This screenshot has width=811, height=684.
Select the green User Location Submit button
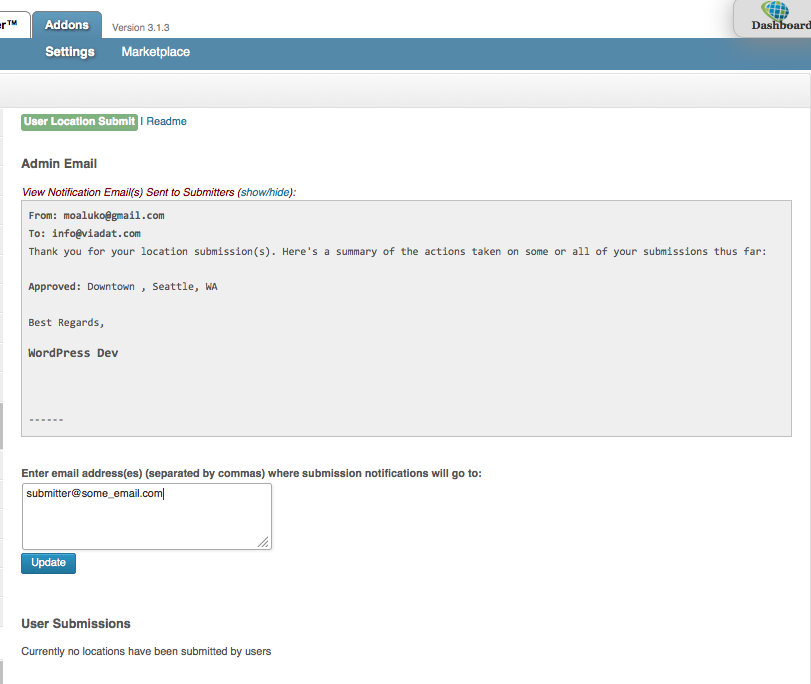coord(79,122)
